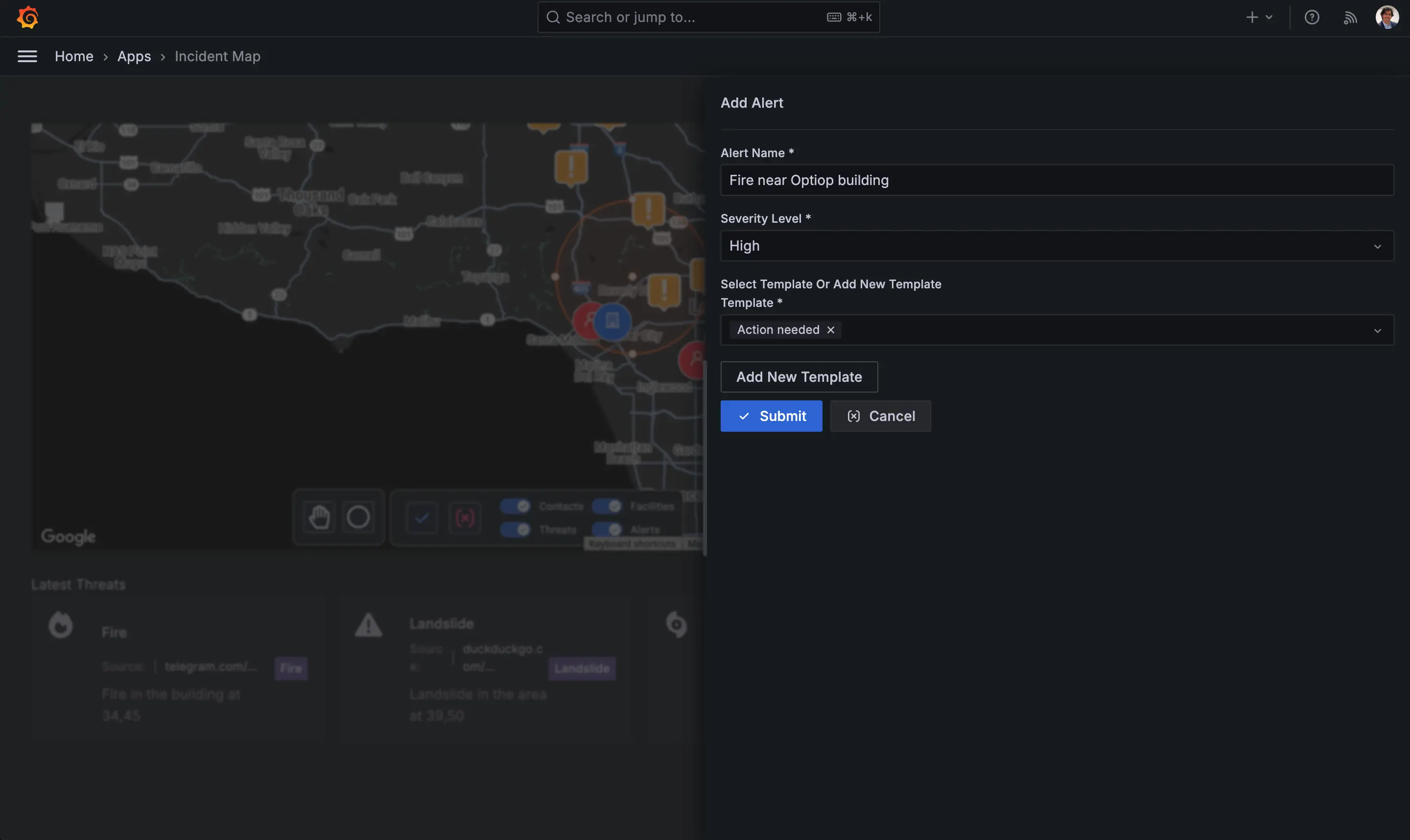This screenshot has width=1410, height=840.
Task: Select the hand pan tool on the map
Action: pyautogui.click(x=319, y=516)
